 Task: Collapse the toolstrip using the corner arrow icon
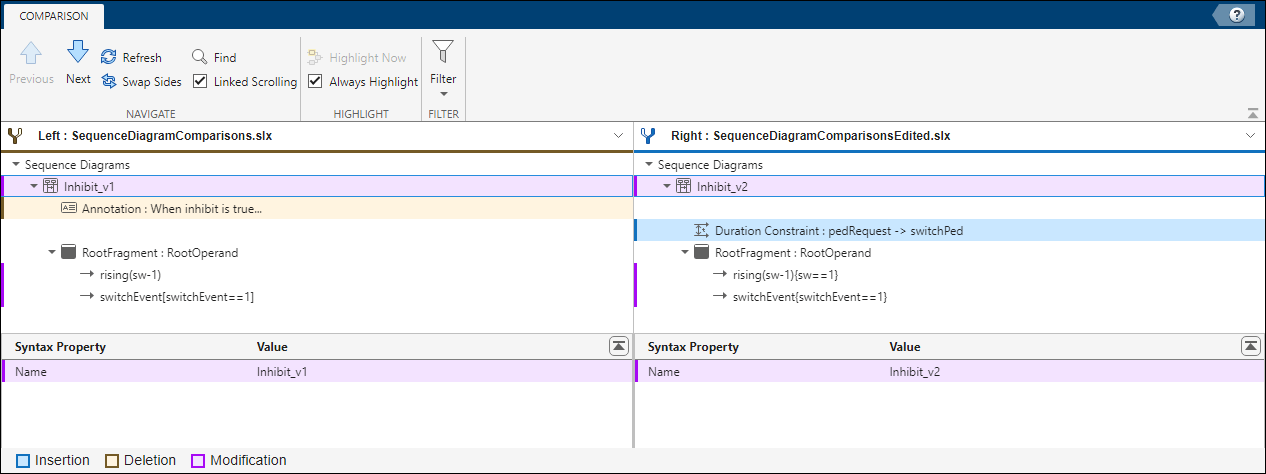click(1252, 113)
